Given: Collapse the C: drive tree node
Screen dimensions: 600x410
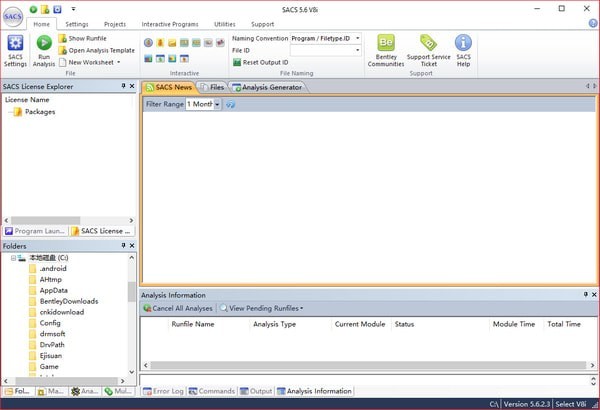Looking at the screenshot, I should (13, 258).
